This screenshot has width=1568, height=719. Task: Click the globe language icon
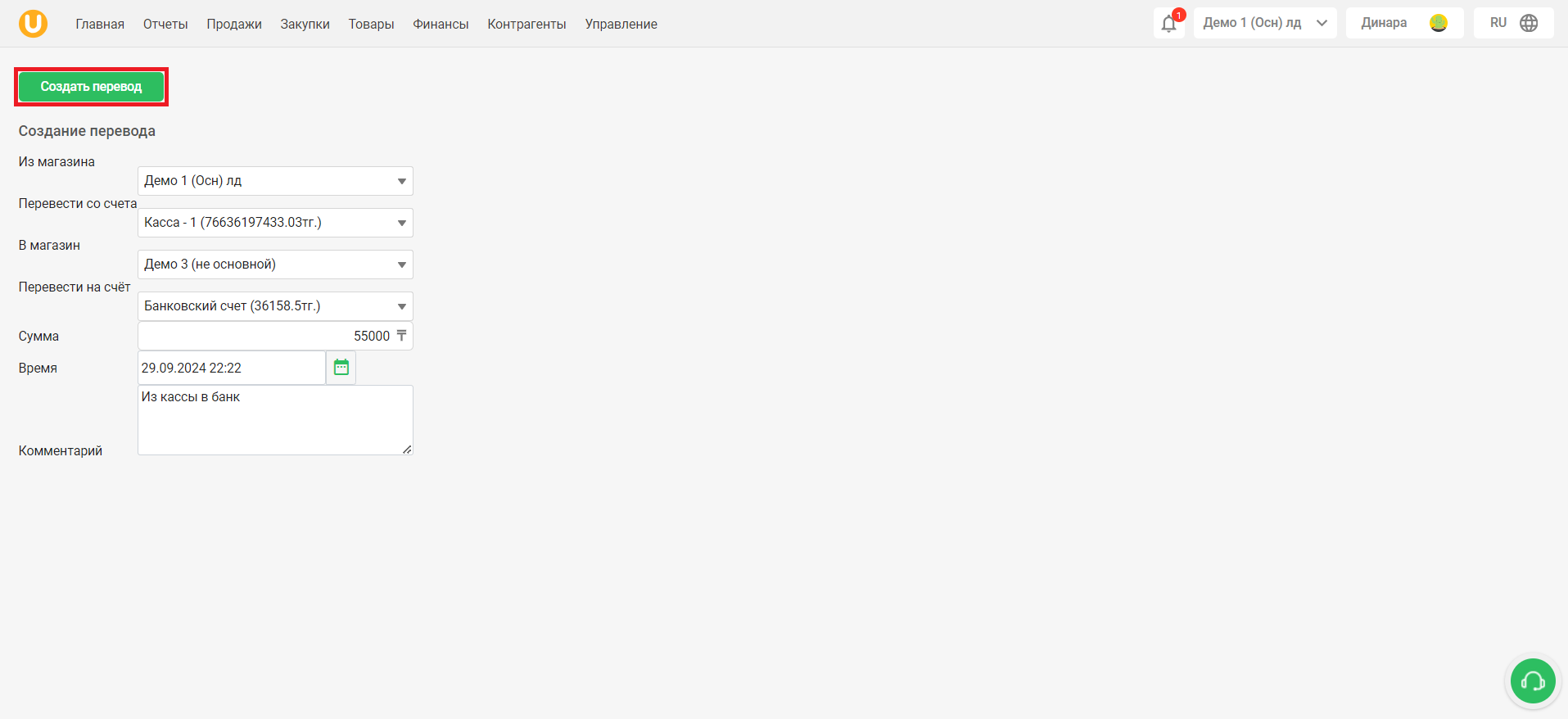point(1529,23)
